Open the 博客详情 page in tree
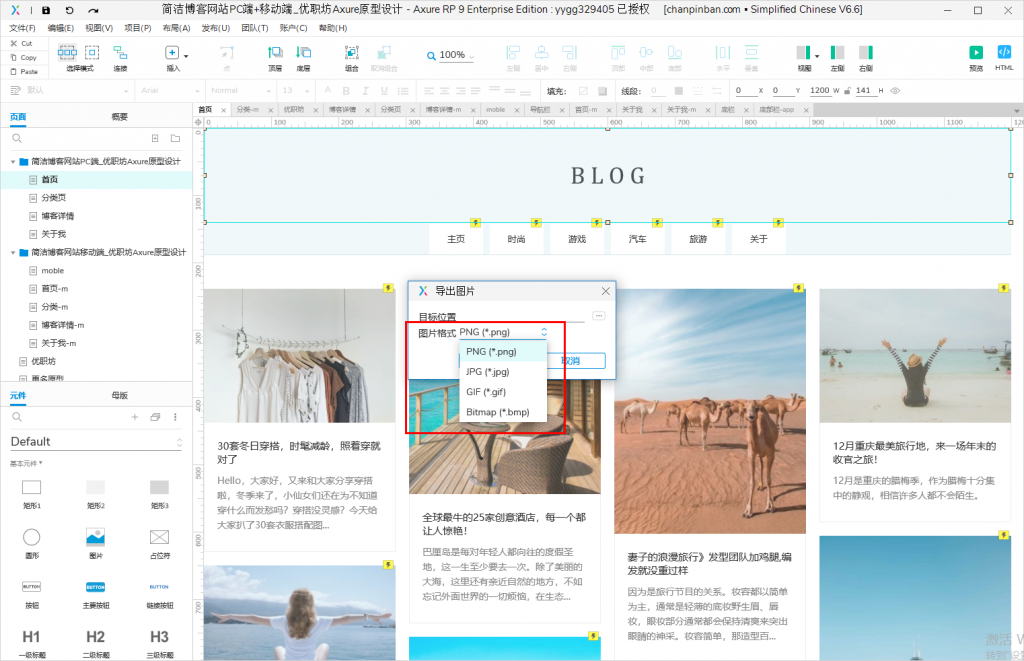Viewport: 1024px width, 661px height. click(x=57, y=216)
